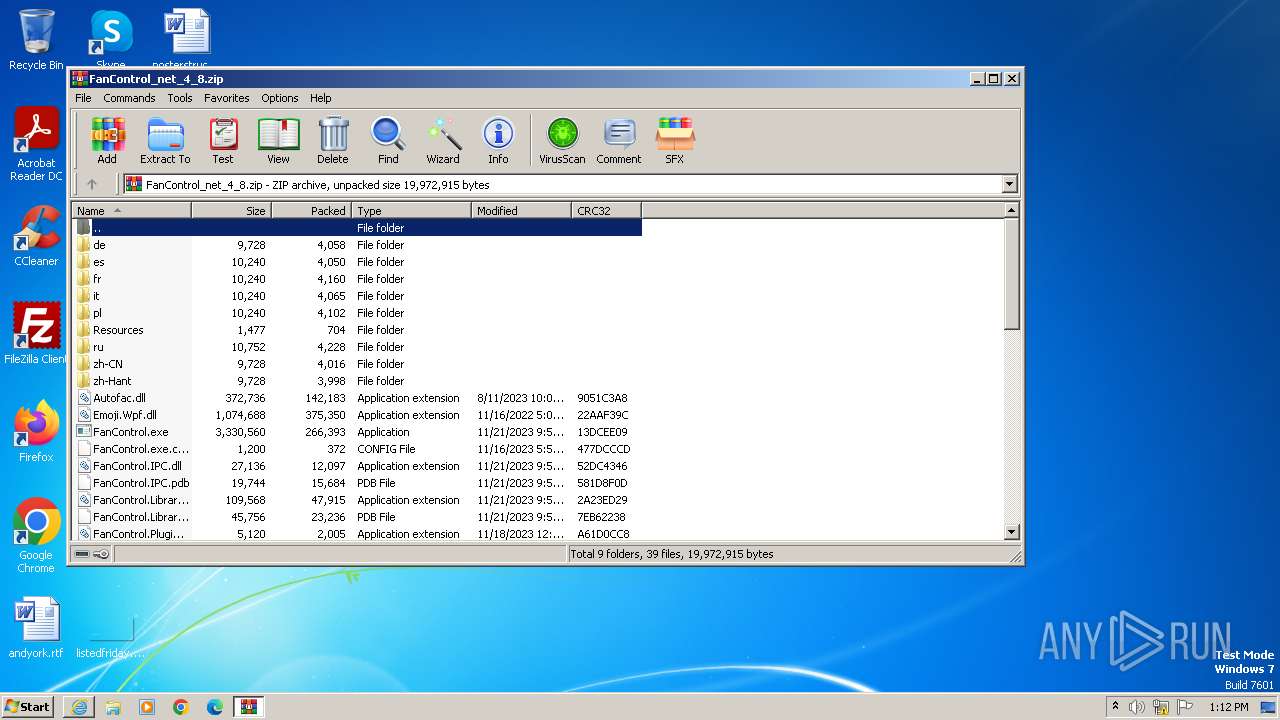Sort list by Modified column header

tap(521, 210)
